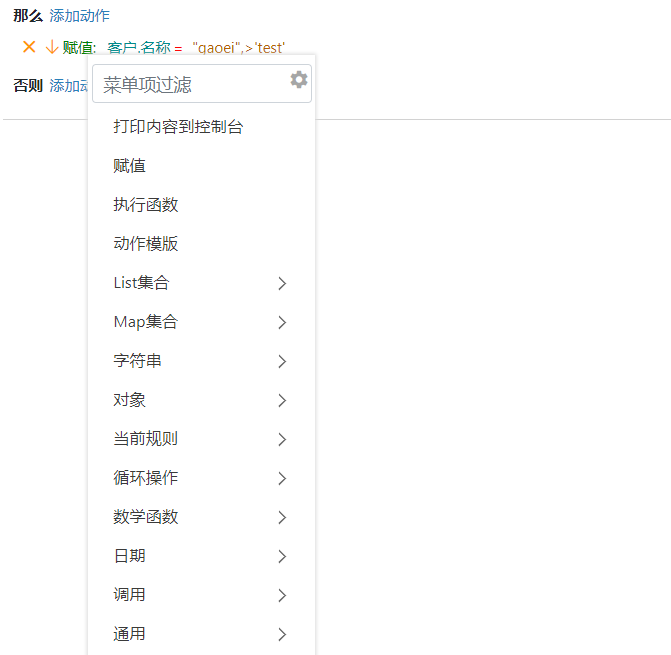The width and height of the screenshot is (671, 655).
Task: Delete the action with the orange X icon
Action: coord(29,47)
